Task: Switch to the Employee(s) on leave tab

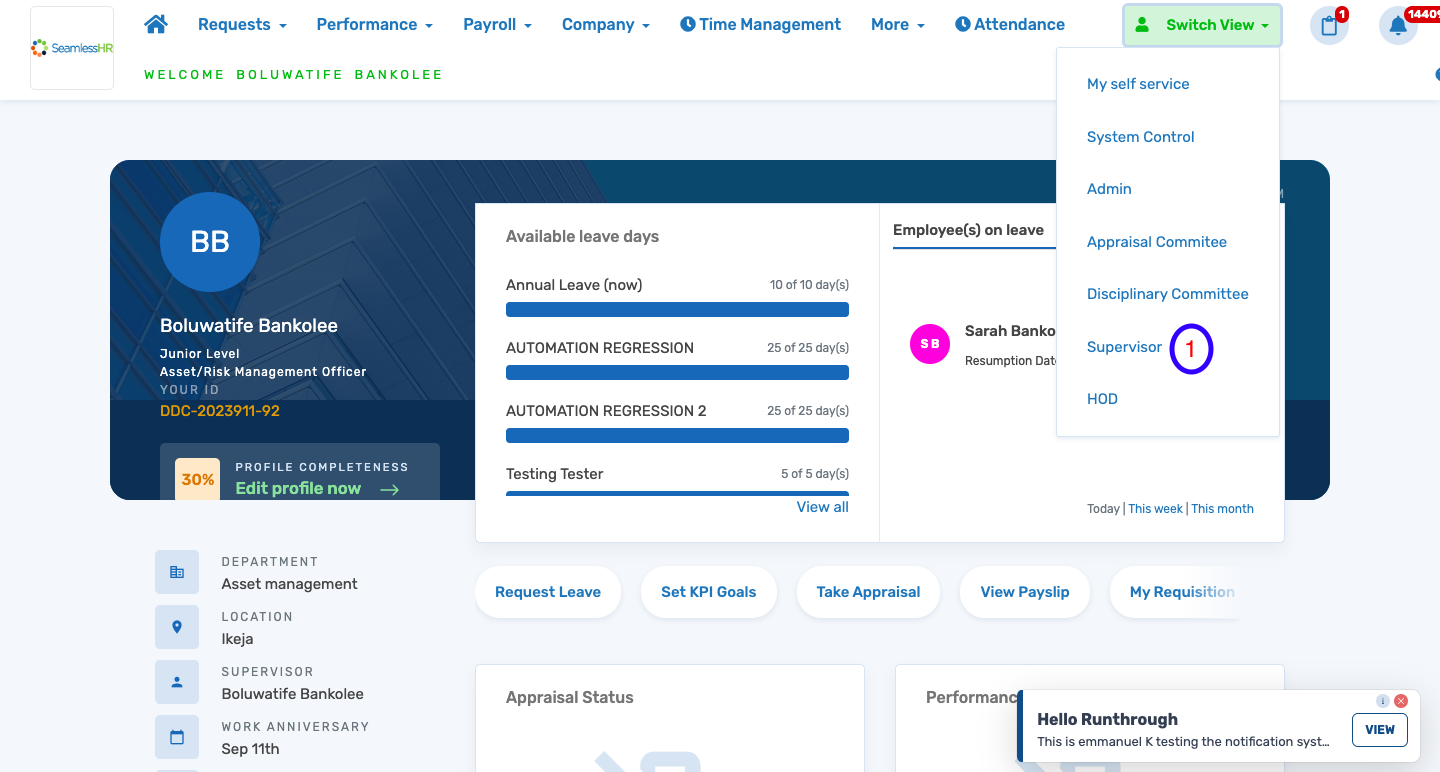Action: (967, 230)
